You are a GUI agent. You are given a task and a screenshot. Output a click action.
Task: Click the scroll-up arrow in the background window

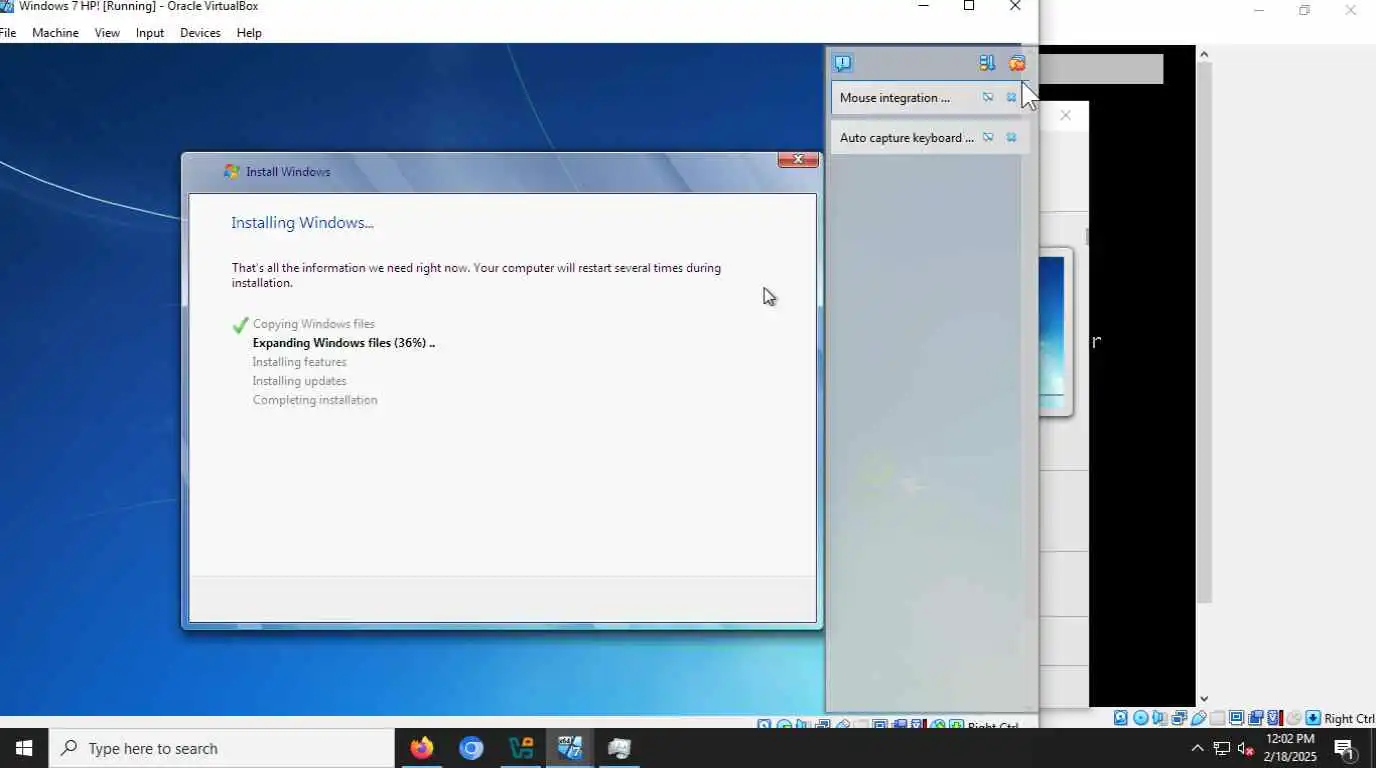pos(1204,54)
